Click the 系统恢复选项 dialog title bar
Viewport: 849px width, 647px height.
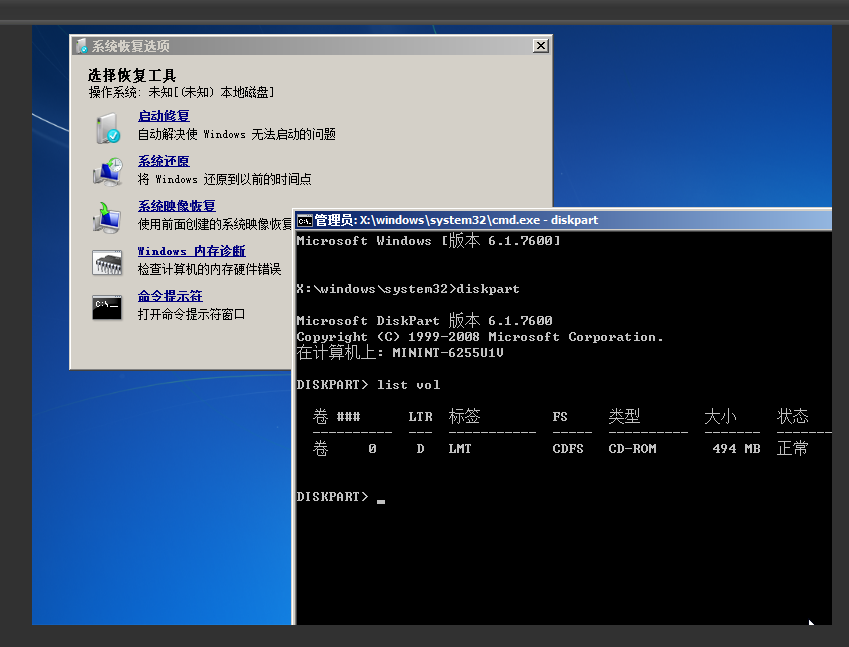tap(311, 46)
